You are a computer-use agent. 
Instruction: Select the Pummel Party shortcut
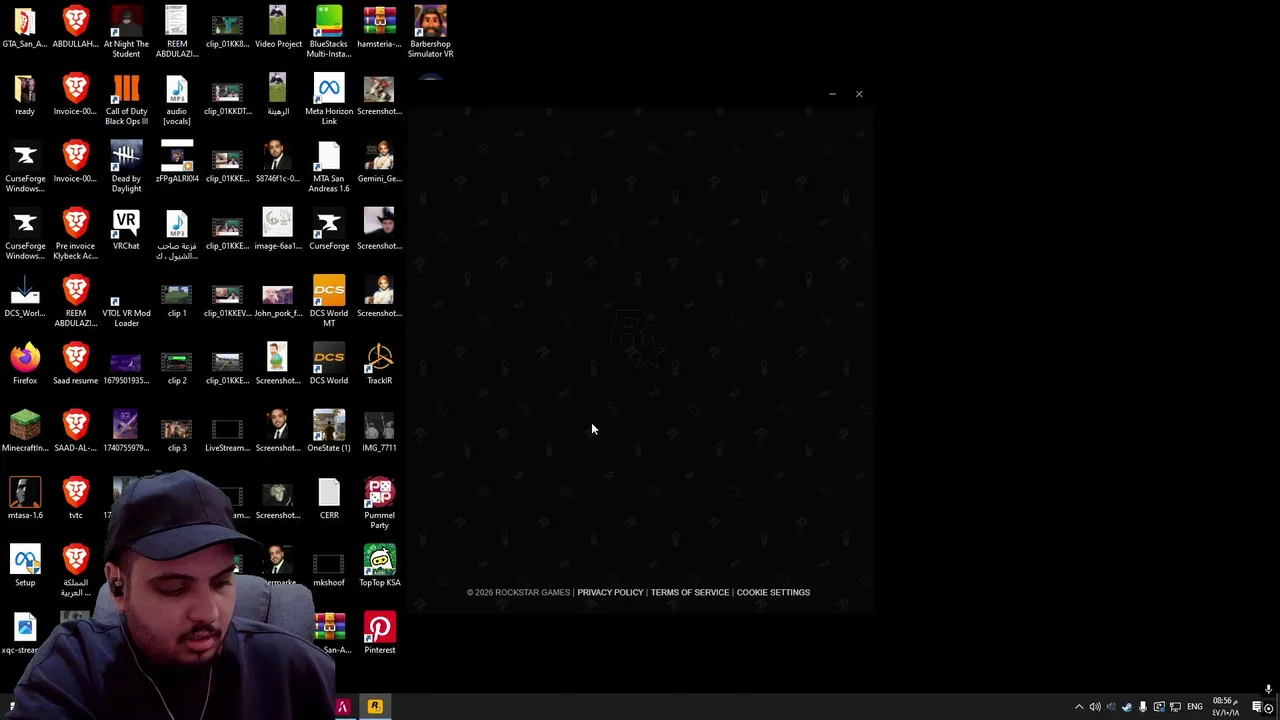click(x=379, y=501)
